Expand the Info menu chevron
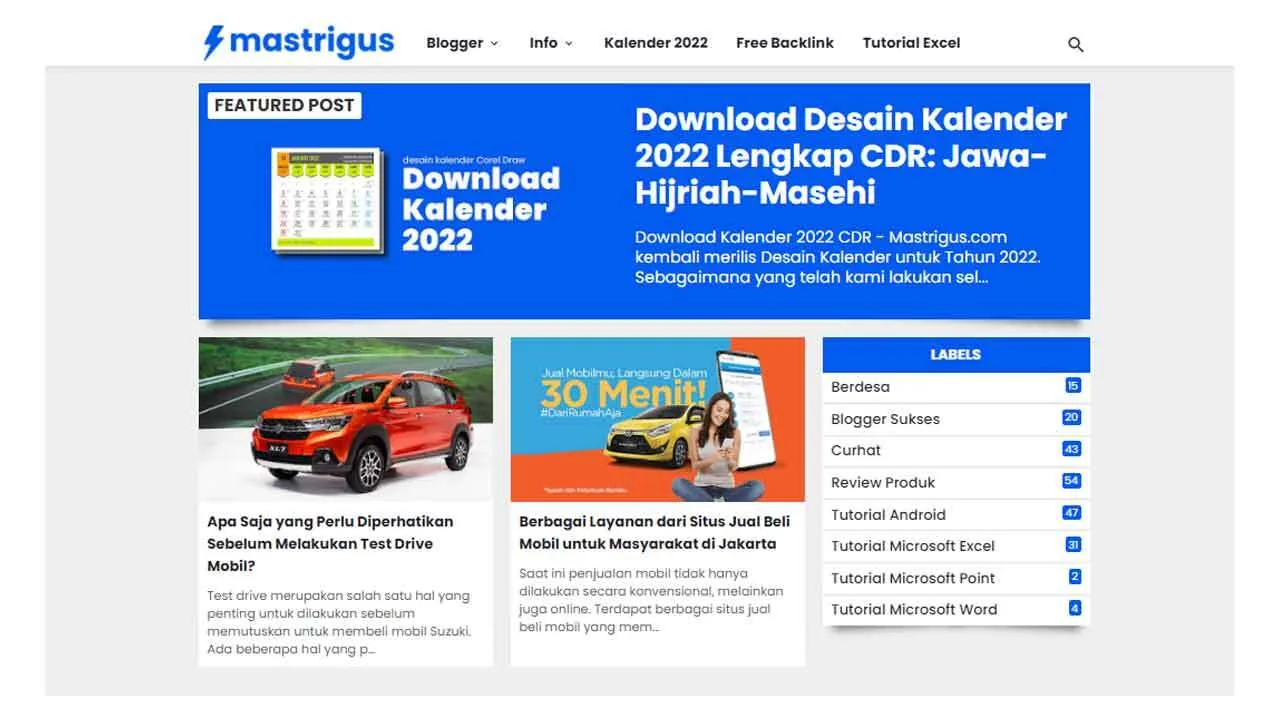This screenshot has height=720, width=1280. tap(569, 43)
